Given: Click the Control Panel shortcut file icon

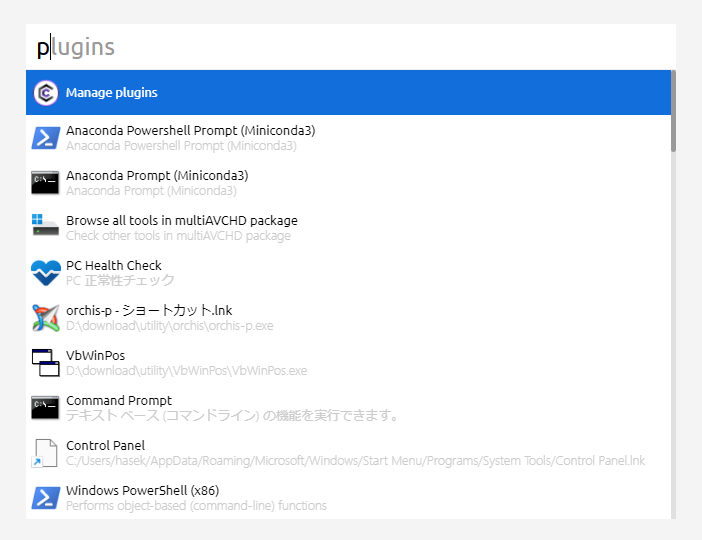Looking at the screenshot, I should pos(45,453).
